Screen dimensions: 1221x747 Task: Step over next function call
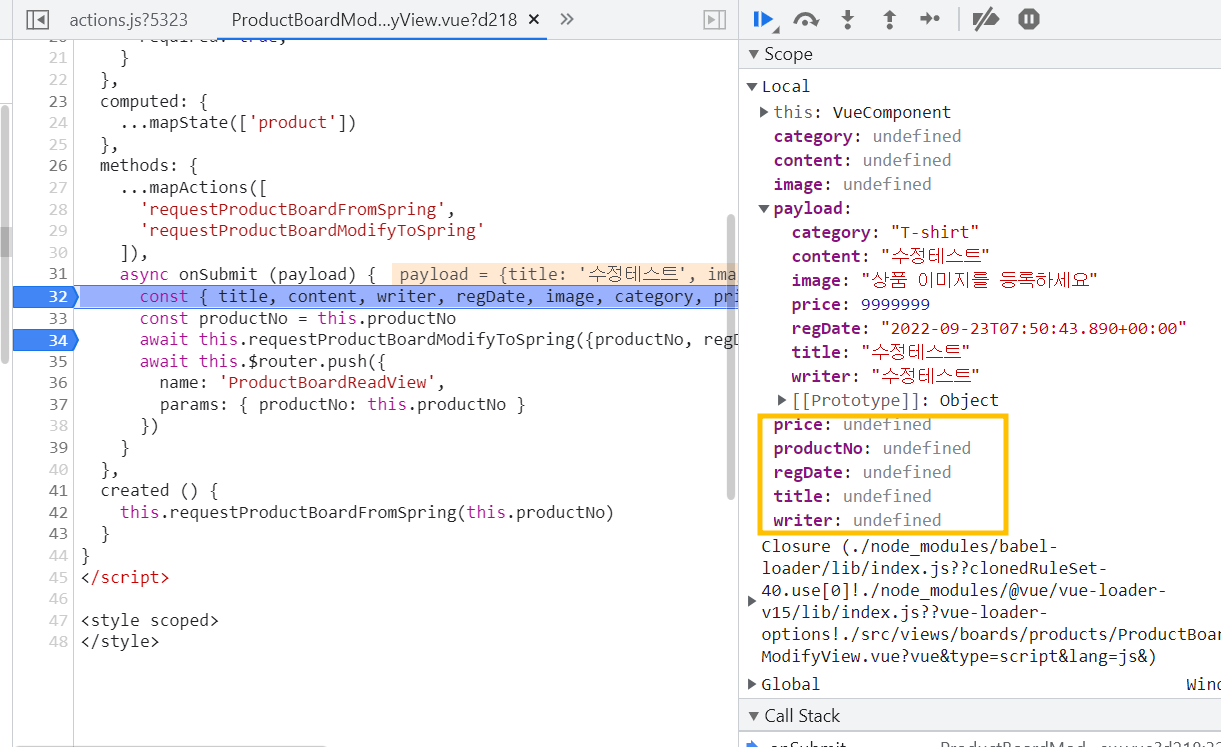(806, 19)
